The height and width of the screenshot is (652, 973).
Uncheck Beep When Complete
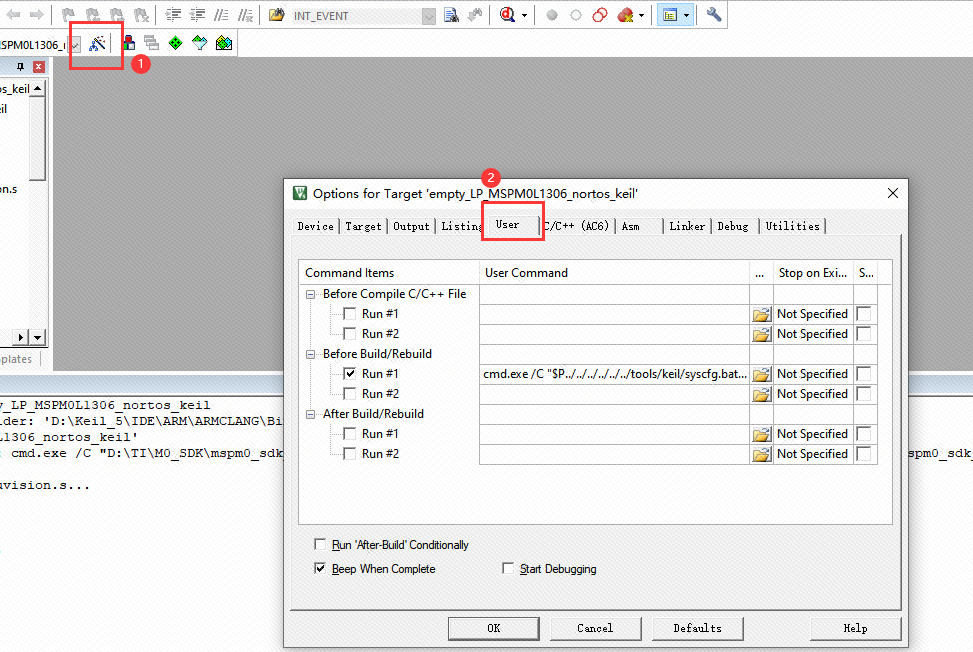tap(320, 568)
